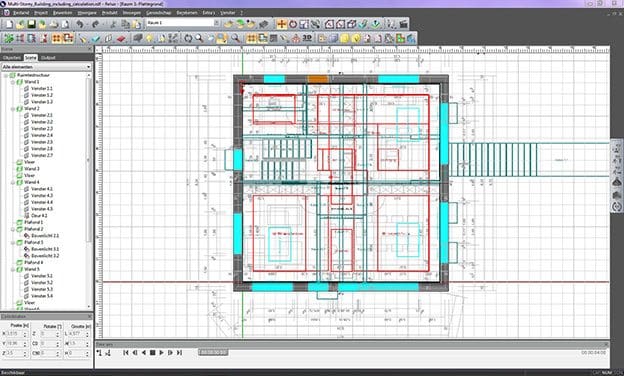Click the clapperboard animation icon

click(403, 24)
